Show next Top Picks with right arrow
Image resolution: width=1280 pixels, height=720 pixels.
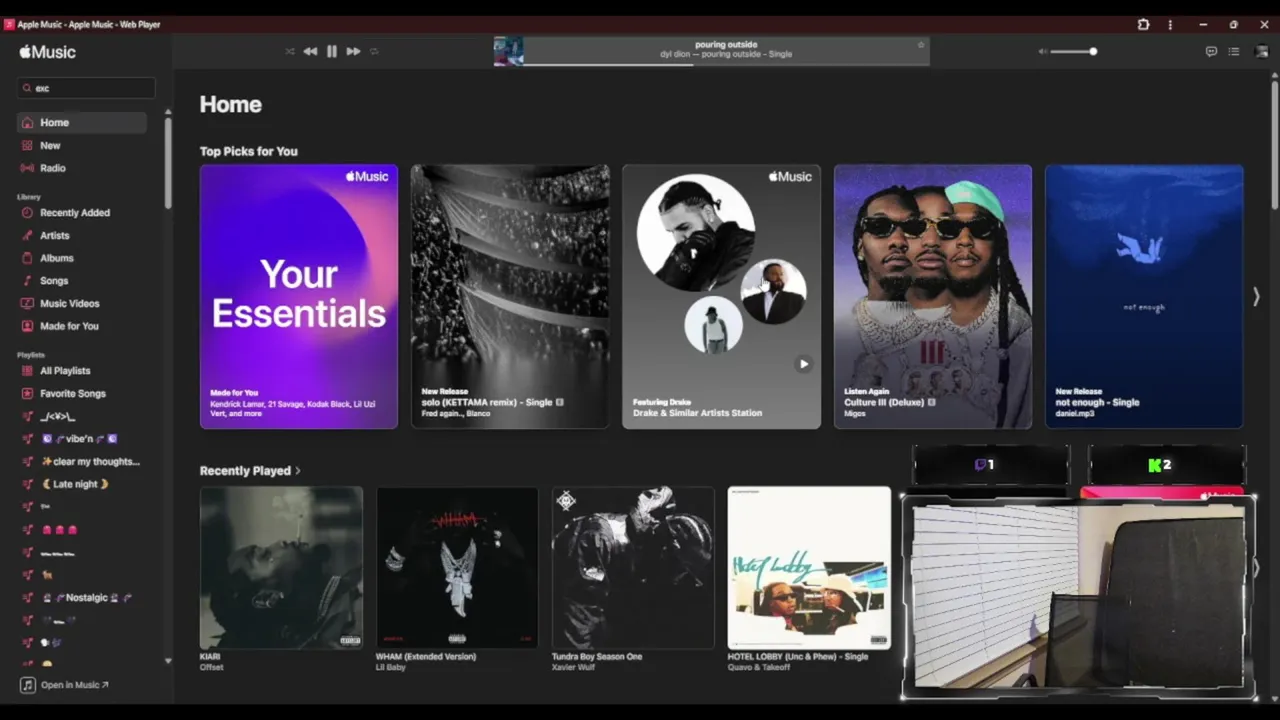(x=1256, y=297)
